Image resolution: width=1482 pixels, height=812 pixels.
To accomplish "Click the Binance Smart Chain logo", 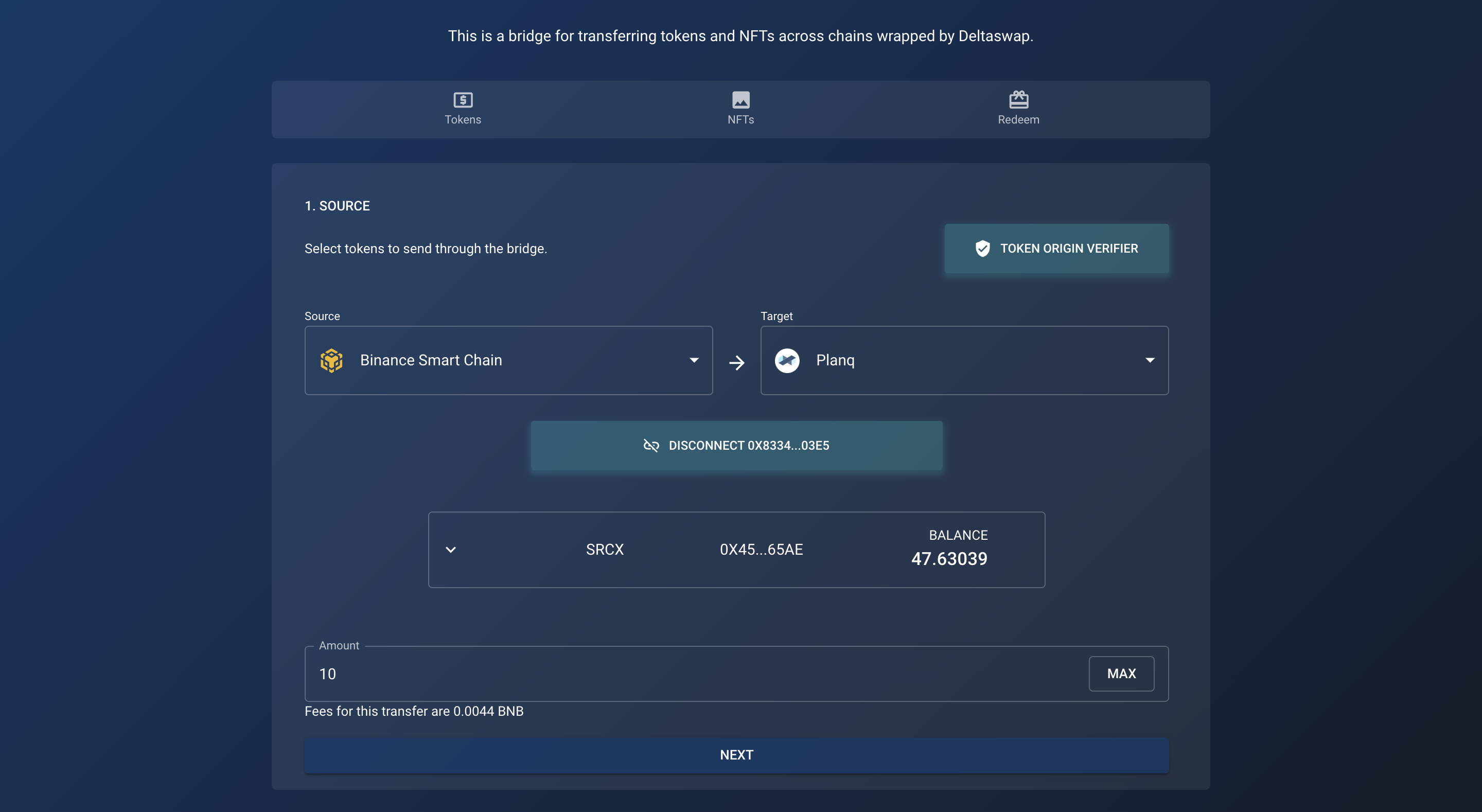I will [331, 360].
